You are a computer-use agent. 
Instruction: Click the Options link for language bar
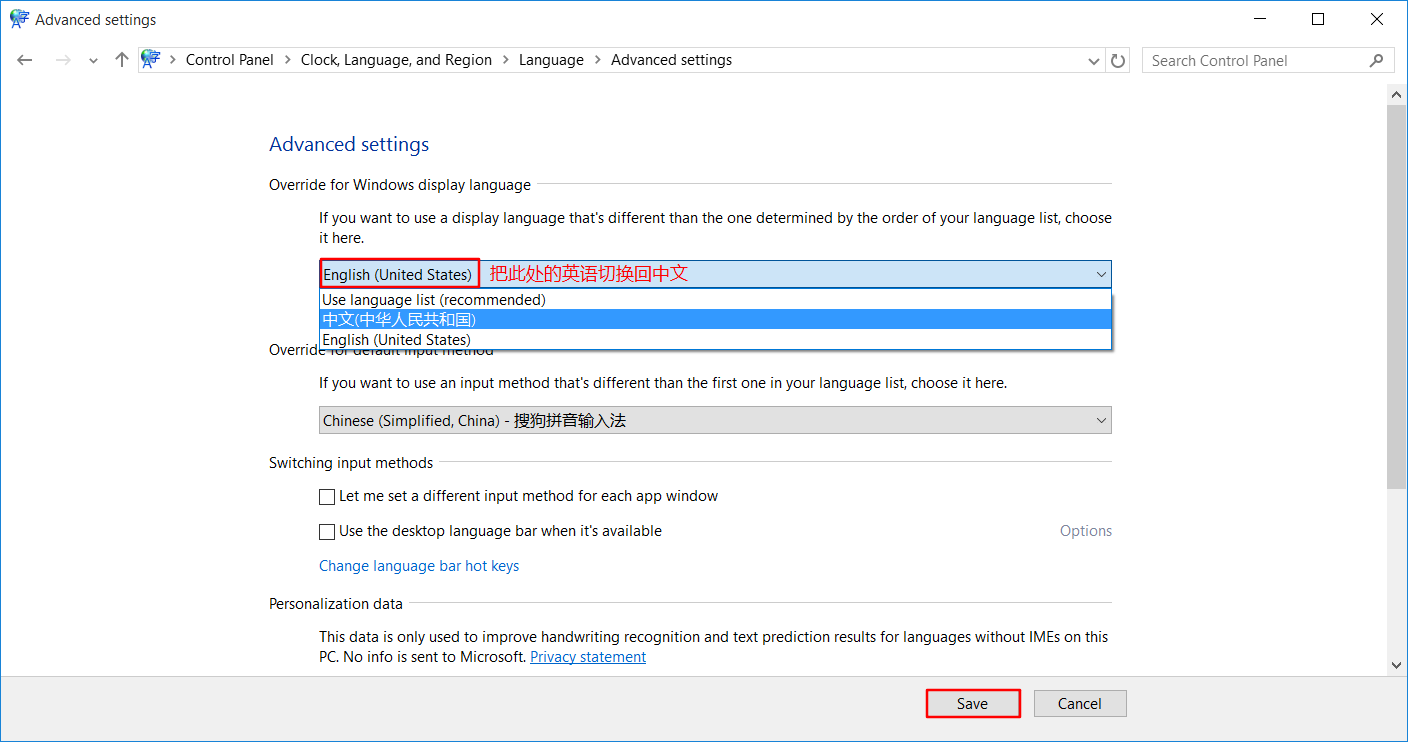coord(1086,531)
